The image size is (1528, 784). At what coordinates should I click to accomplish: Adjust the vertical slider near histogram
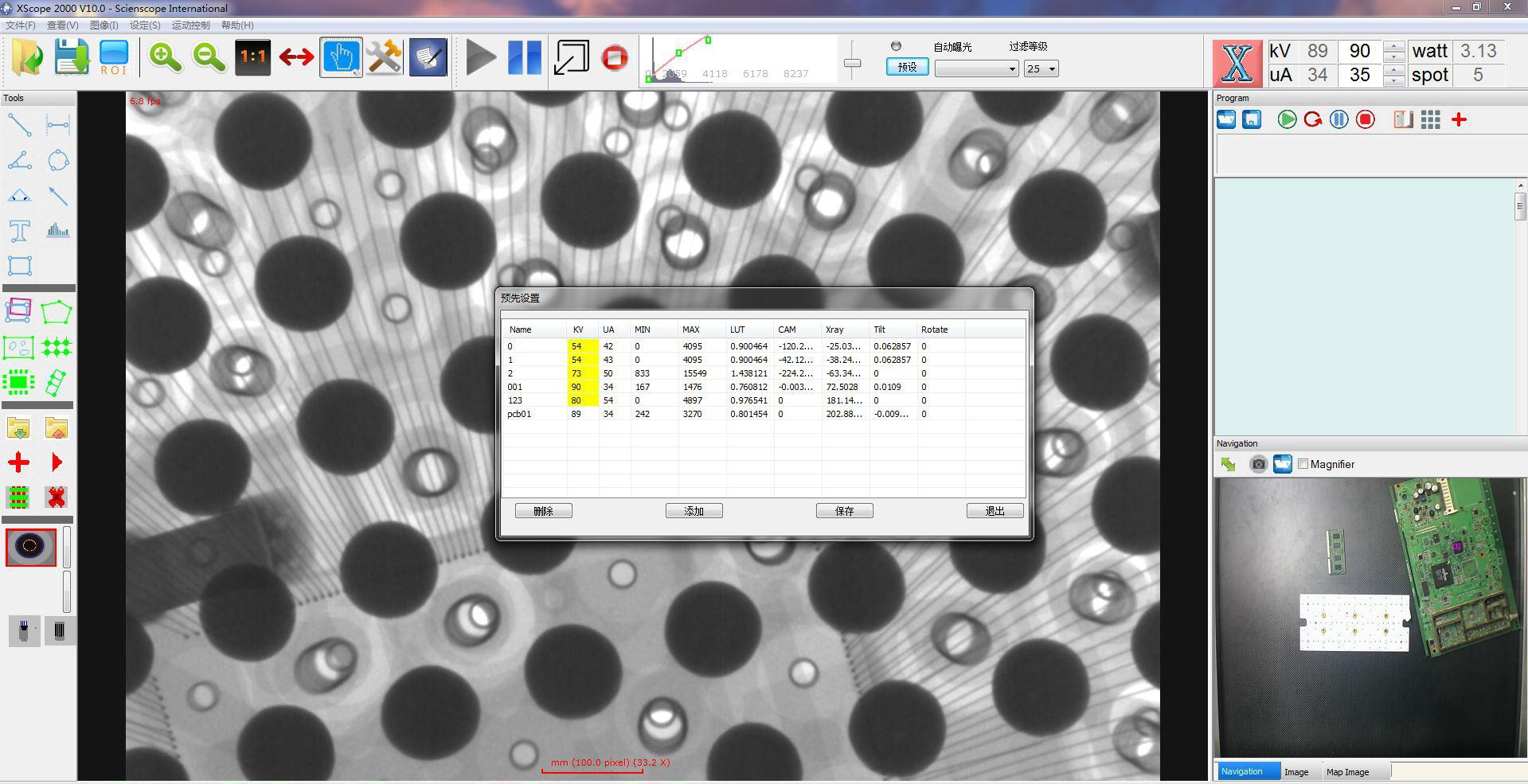(853, 63)
